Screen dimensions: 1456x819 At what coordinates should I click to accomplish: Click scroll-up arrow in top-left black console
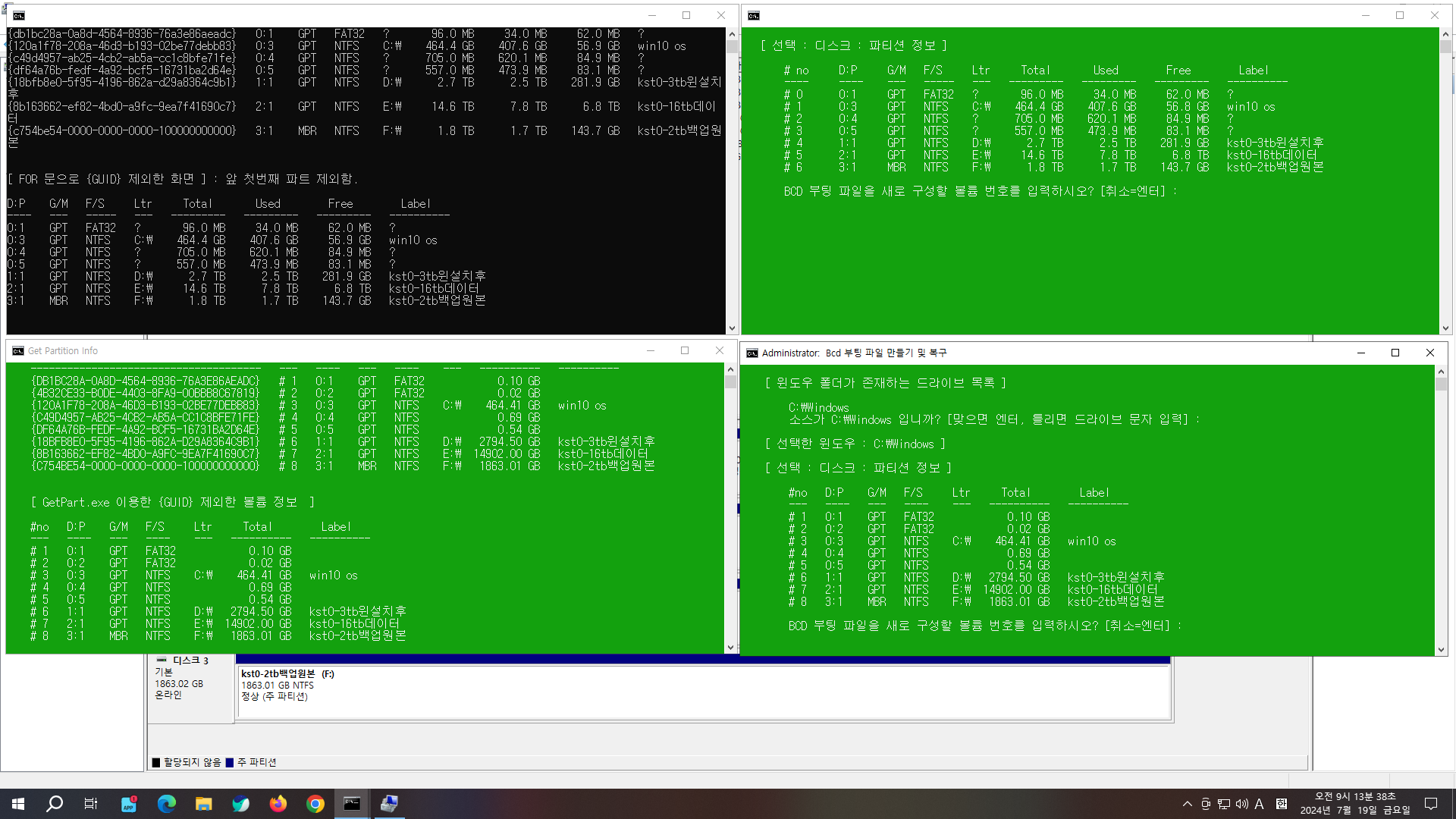click(x=732, y=34)
